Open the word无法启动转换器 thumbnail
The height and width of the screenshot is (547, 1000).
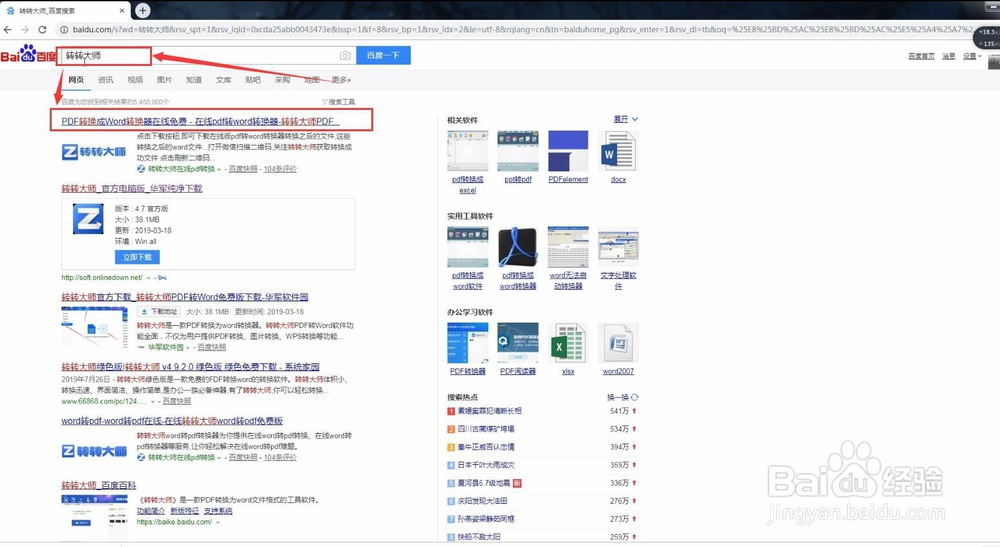[x=568, y=247]
